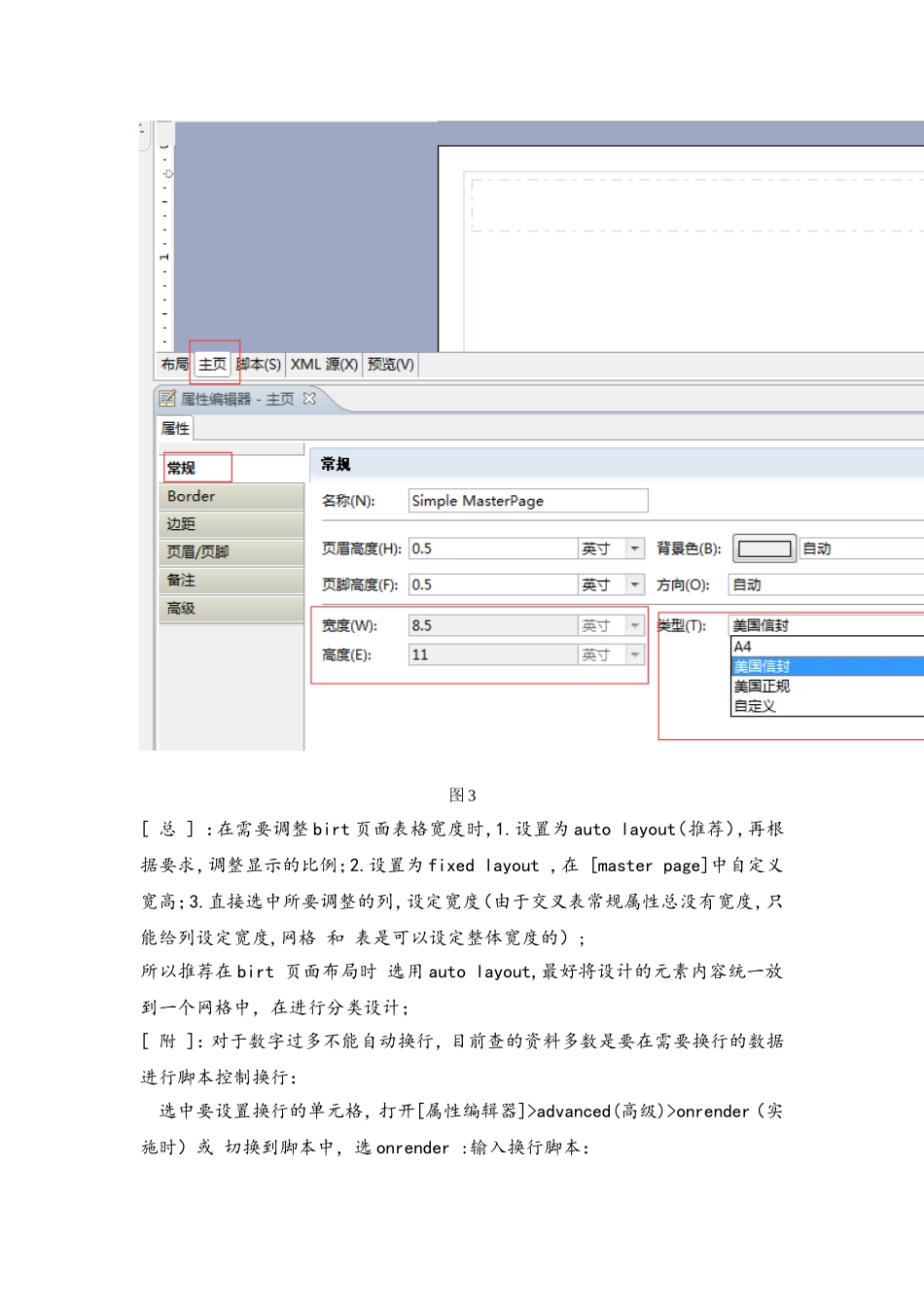Click the 常规 section heading
This screenshot has height=1307, width=924.
(336, 464)
